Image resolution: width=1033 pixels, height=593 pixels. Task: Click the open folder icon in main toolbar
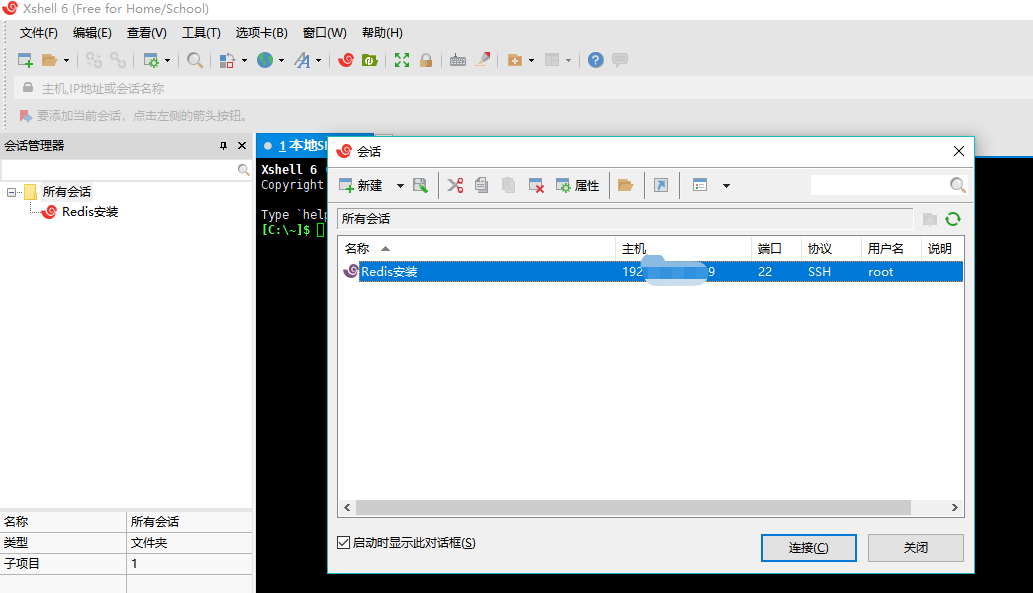(x=49, y=60)
